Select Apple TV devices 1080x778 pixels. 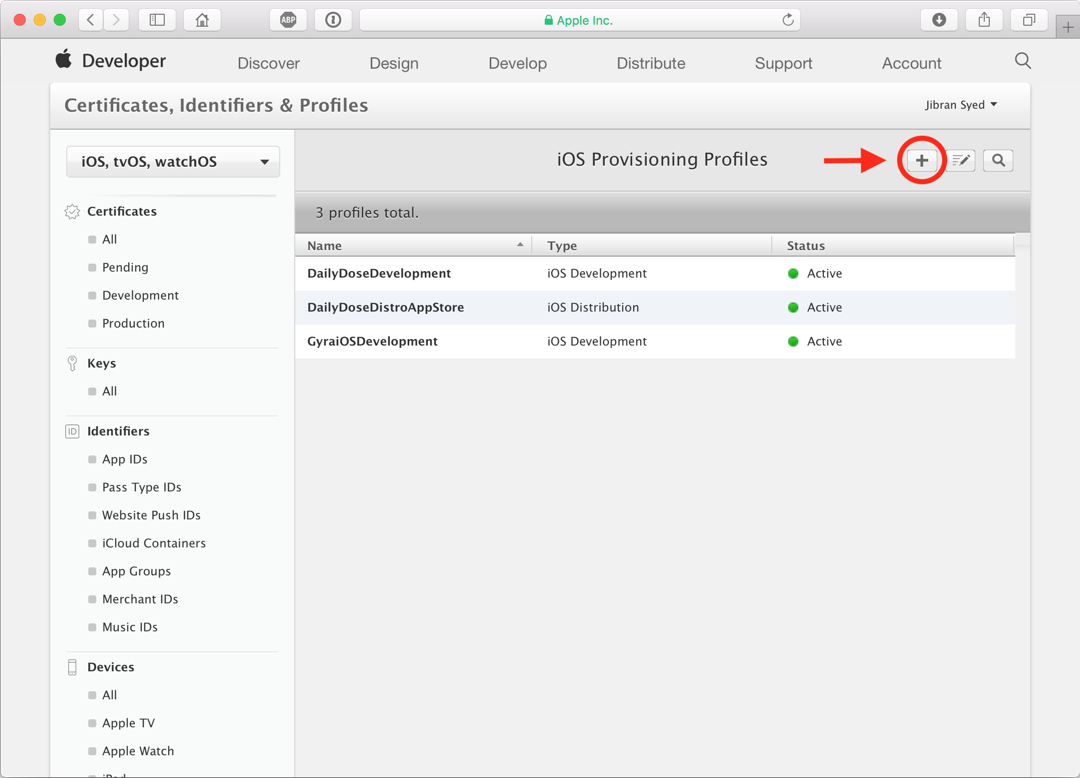129,723
